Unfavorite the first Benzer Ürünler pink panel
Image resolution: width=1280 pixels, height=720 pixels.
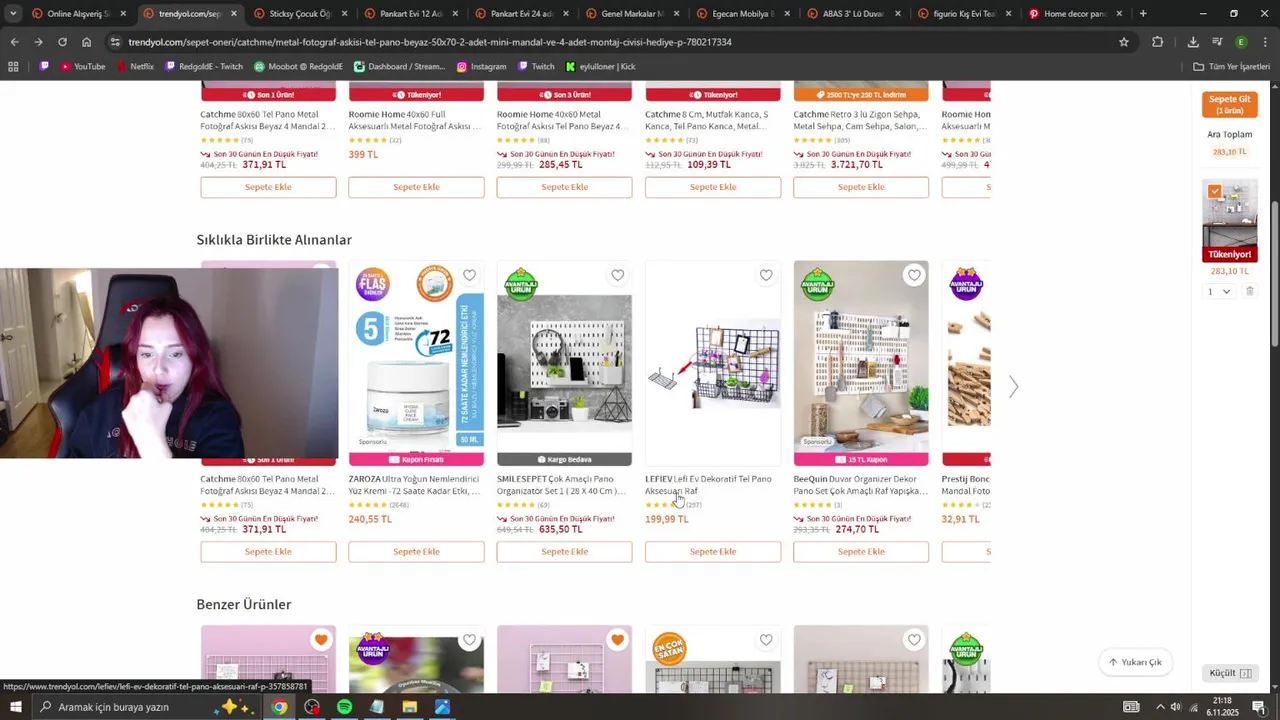321,640
